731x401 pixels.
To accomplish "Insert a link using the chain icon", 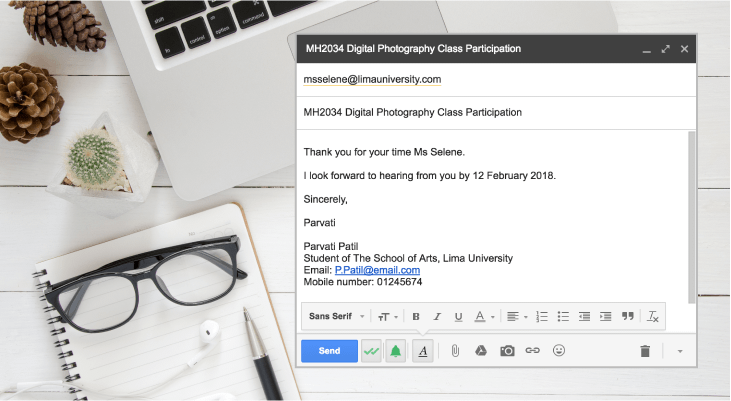I will coord(533,351).
